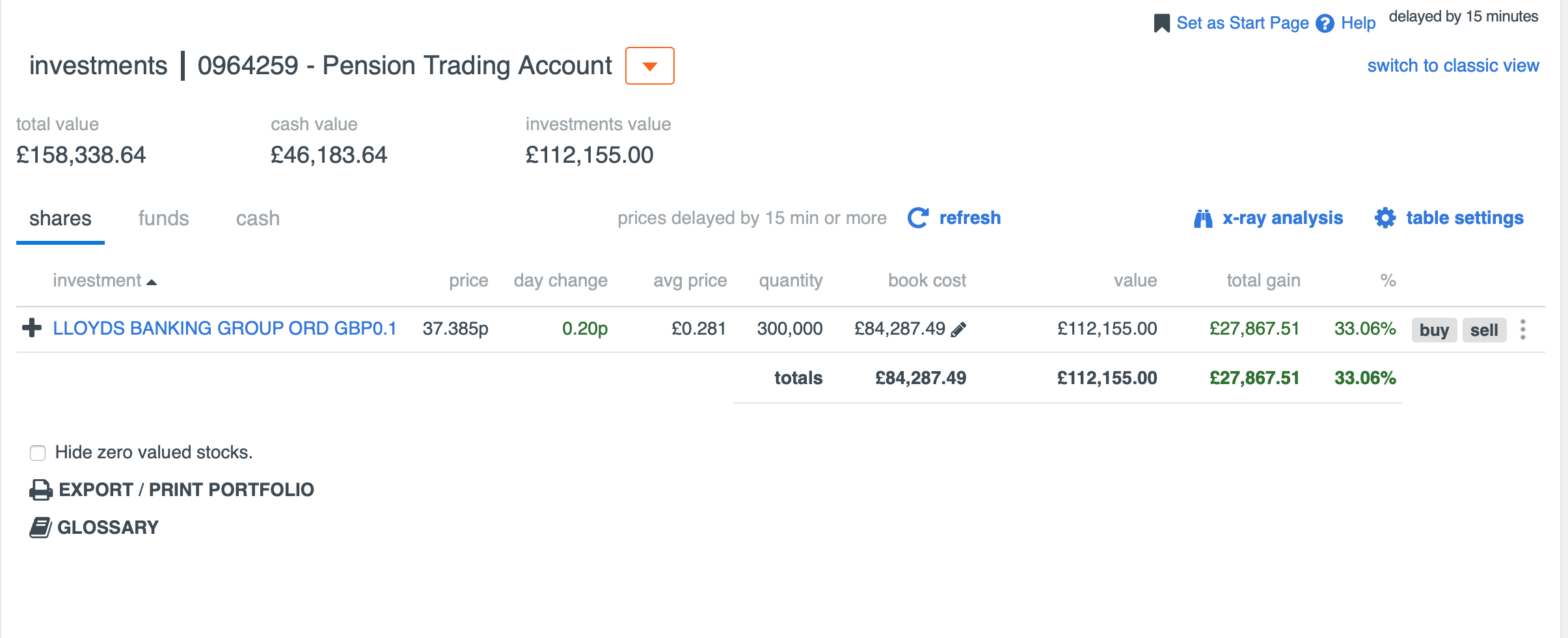Viewport: 1568px width, 638px height.
Task: Click the pencil icon to edit book cost
Action: tap(958, 329)
